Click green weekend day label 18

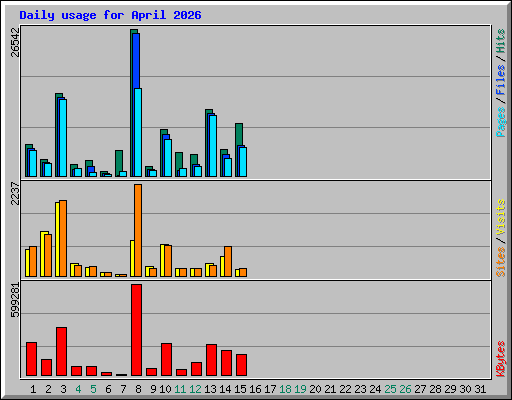(285, 389)
